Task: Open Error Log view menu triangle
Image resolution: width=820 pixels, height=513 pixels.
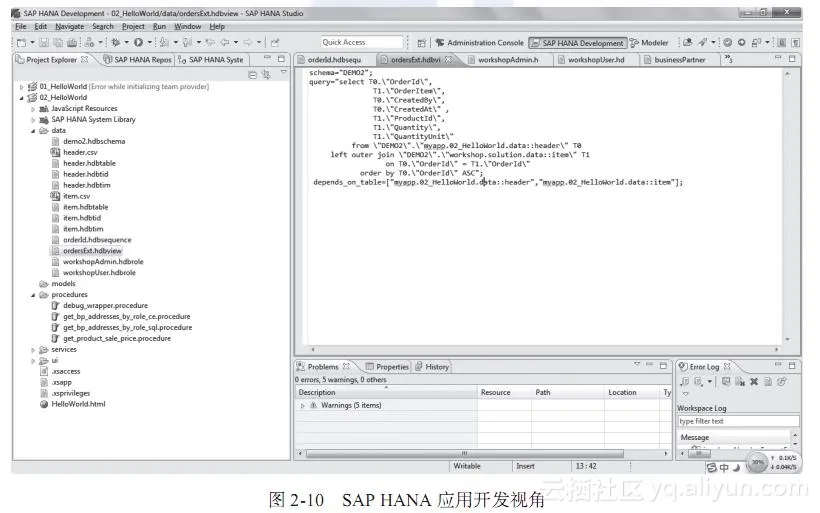Action: pos(686,394)
